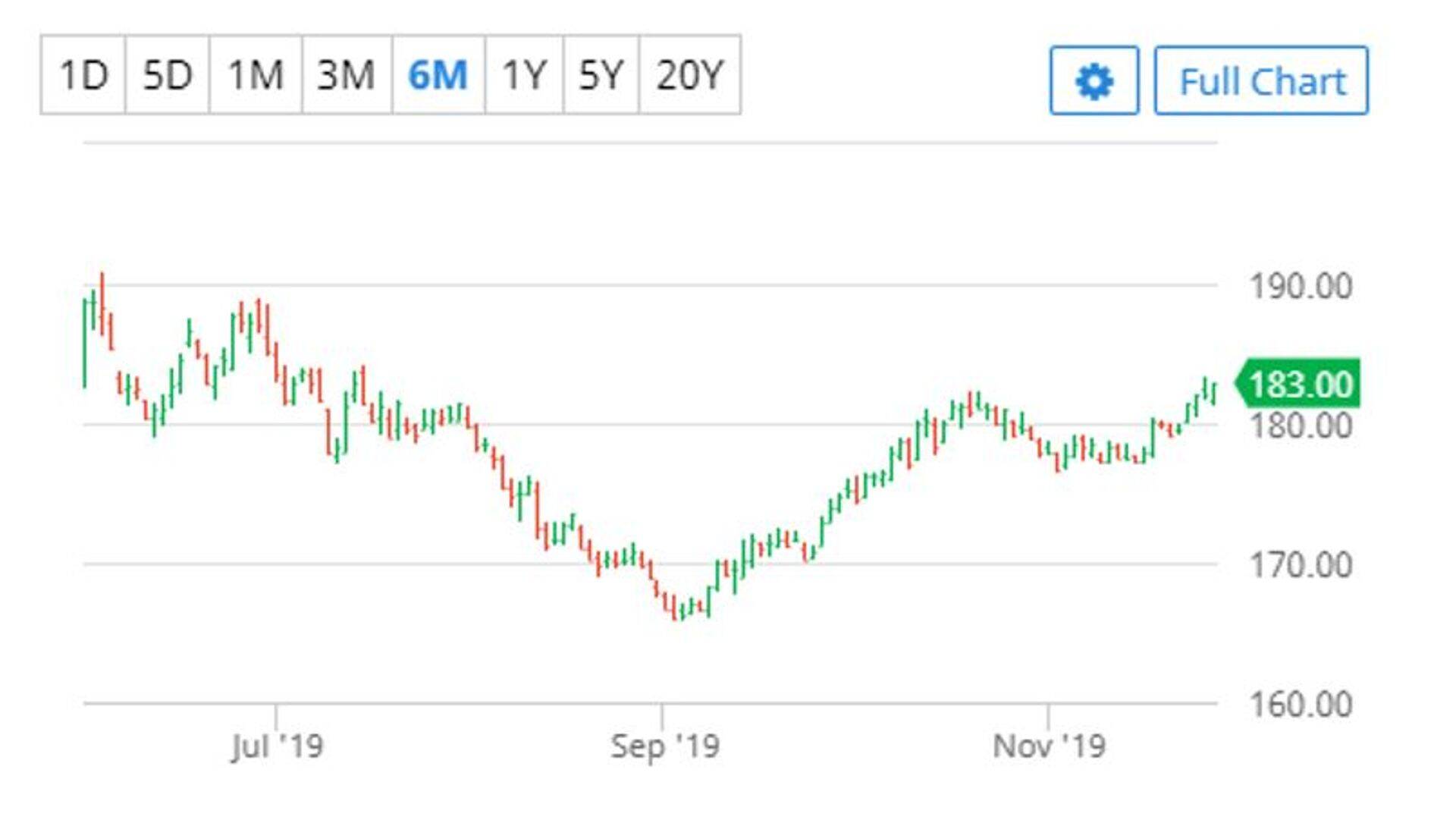Click the Sep '19 date label

(x=664, y=746)
